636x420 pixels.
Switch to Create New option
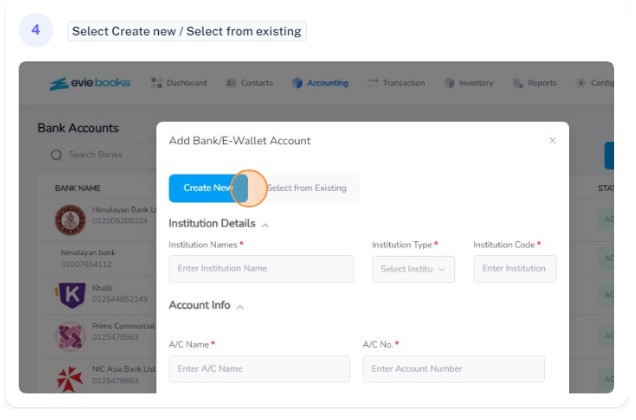tap(208, 188)
